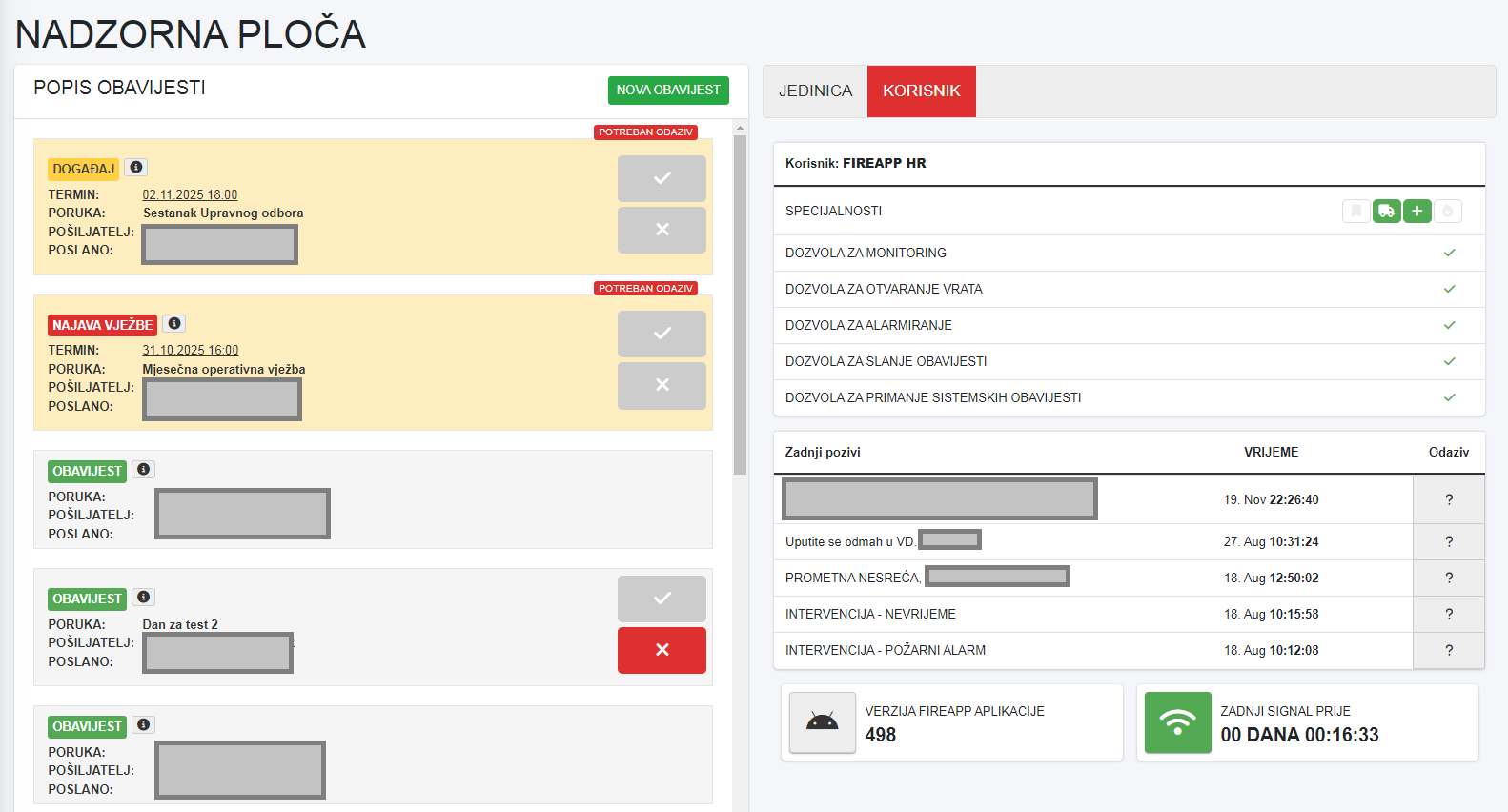The width and height of the screenshot is (1508, 812).
Task: Click response cell for INTERVENCIJA - POŽARNI ALARM
Action: tap(1448, 651)
